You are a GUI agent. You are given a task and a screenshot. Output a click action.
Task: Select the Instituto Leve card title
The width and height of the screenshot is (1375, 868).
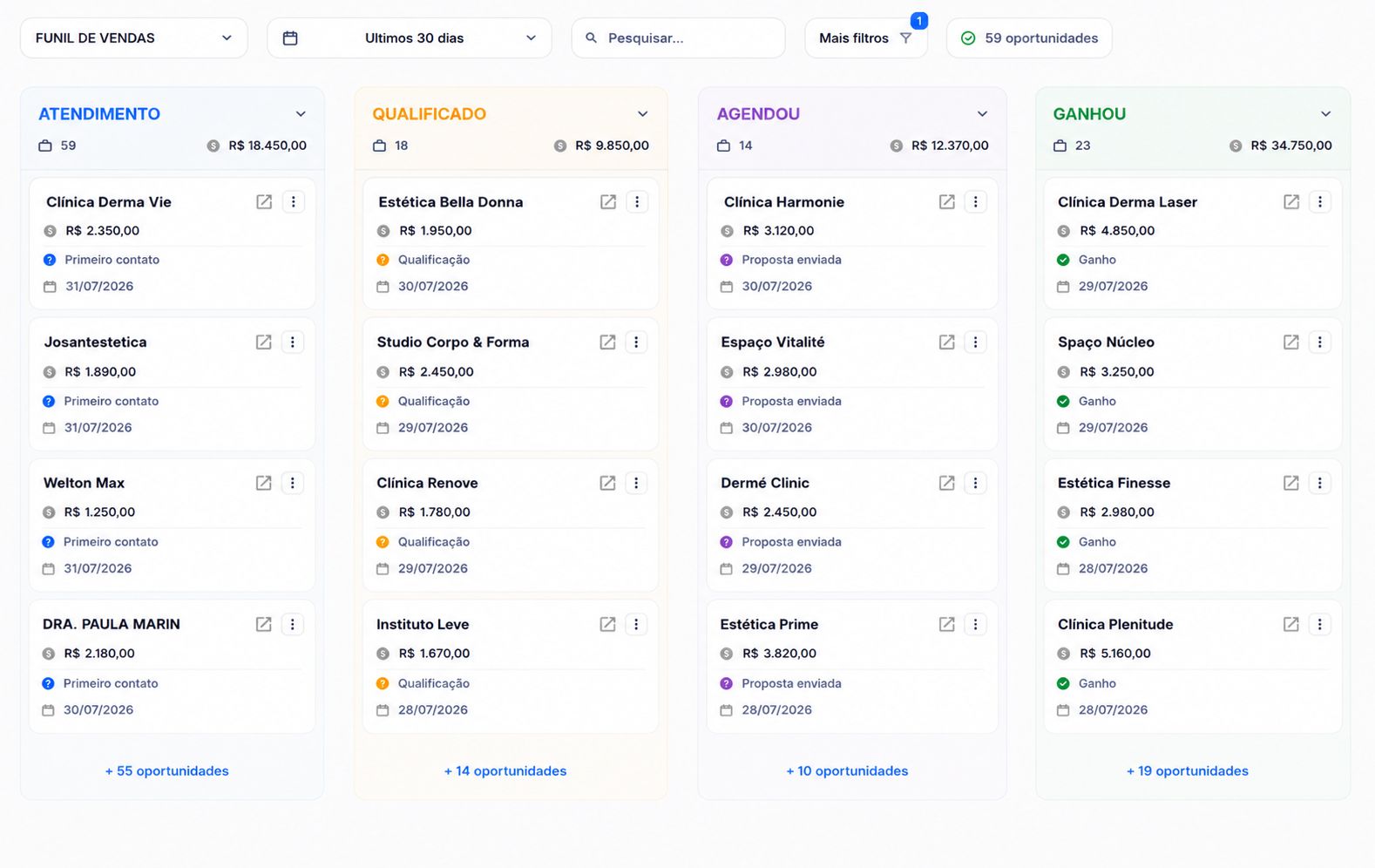tap(423, 624)
